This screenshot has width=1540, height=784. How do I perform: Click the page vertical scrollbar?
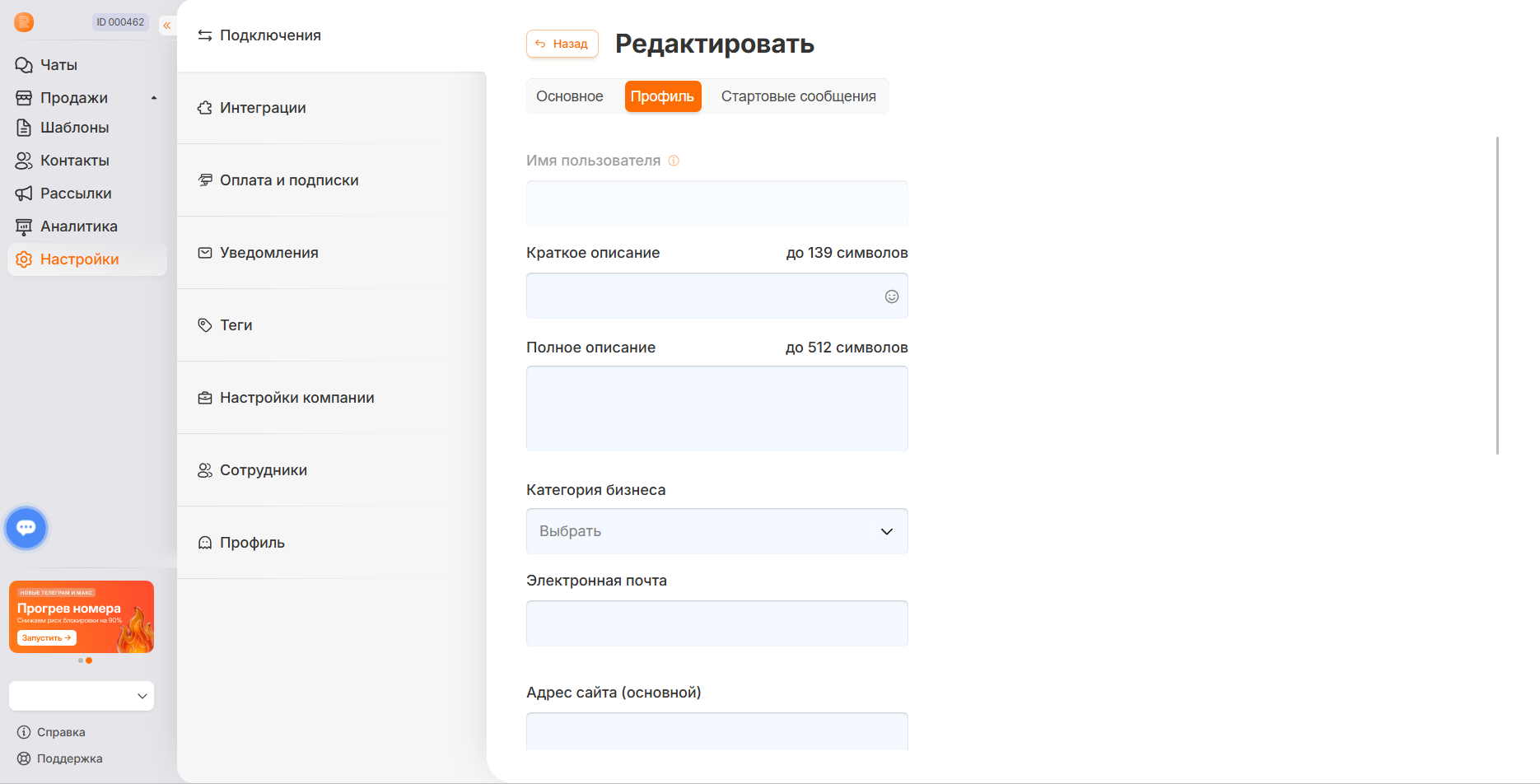tap(1497, 295)
